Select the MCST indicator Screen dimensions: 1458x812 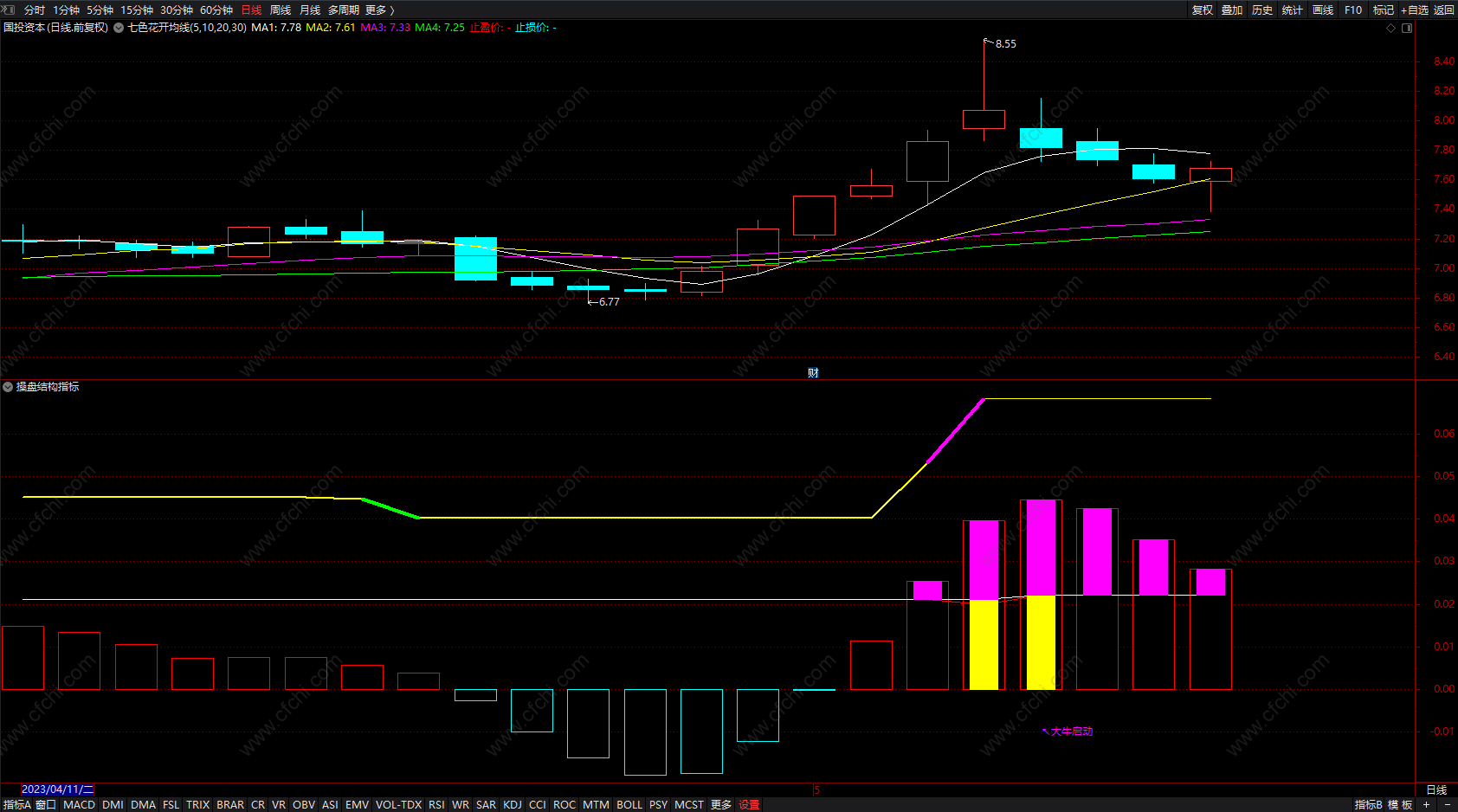point(689,804)
